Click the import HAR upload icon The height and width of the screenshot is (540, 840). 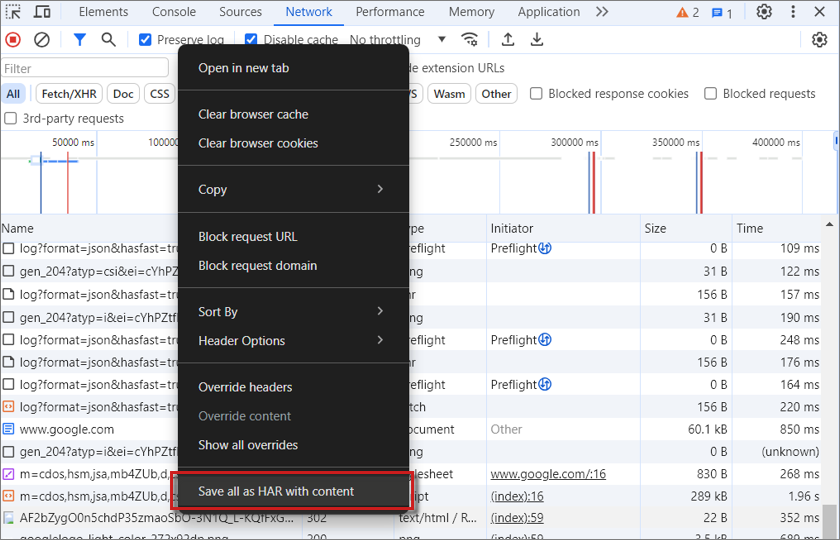click(508, 40)
